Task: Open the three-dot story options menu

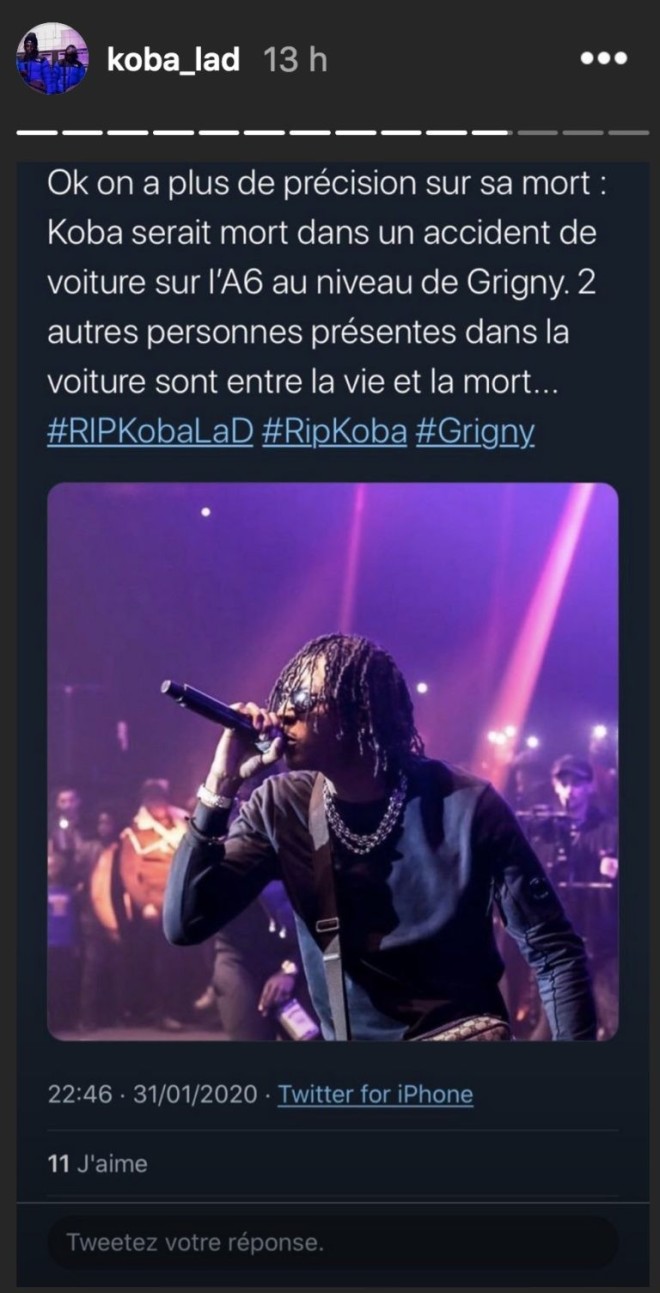Action: (604, 59)
